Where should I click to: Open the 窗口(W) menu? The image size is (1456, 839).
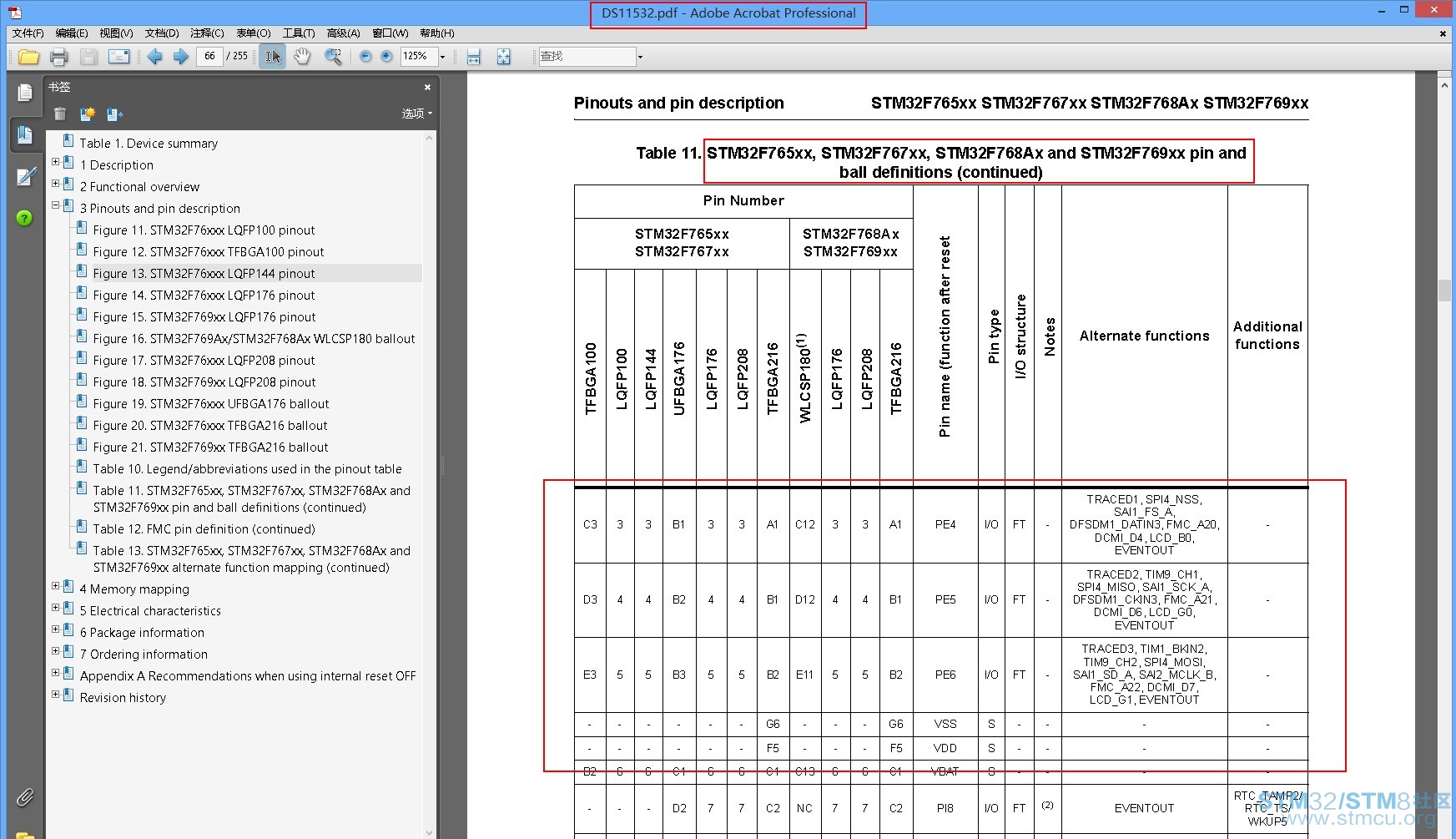[x=390, y=33]
